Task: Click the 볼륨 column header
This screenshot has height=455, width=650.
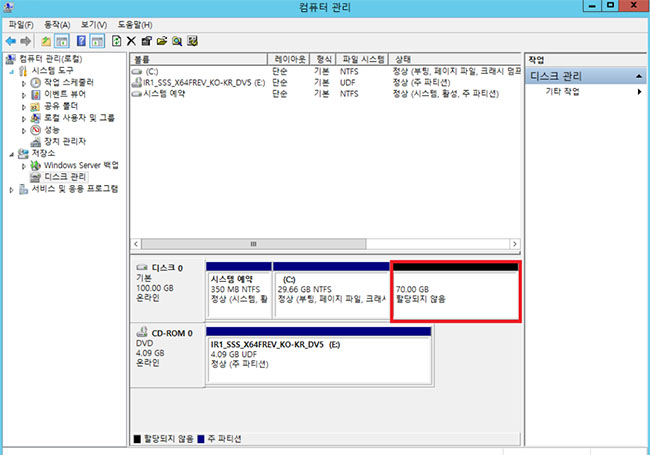Action: point(199,59)
